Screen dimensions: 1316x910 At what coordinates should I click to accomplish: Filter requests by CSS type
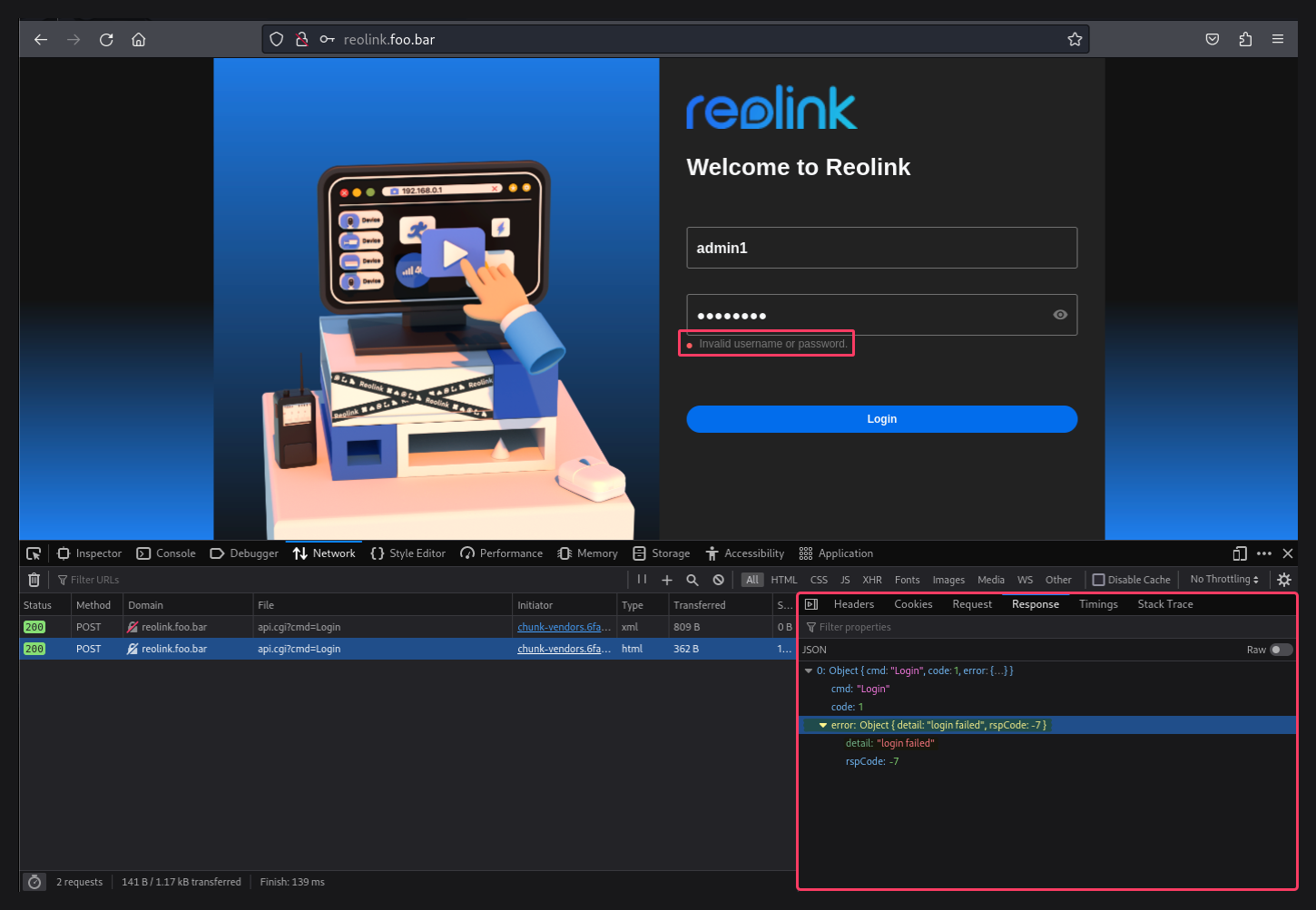tap(819, 580)
